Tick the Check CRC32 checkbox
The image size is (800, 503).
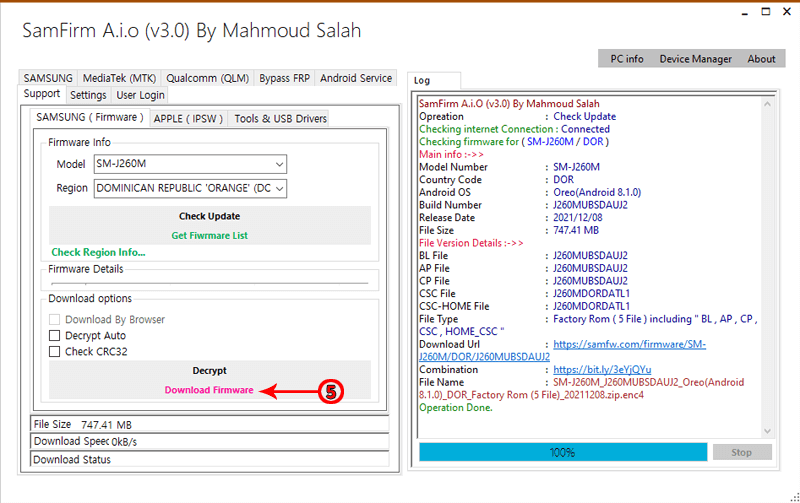[56, 352]
